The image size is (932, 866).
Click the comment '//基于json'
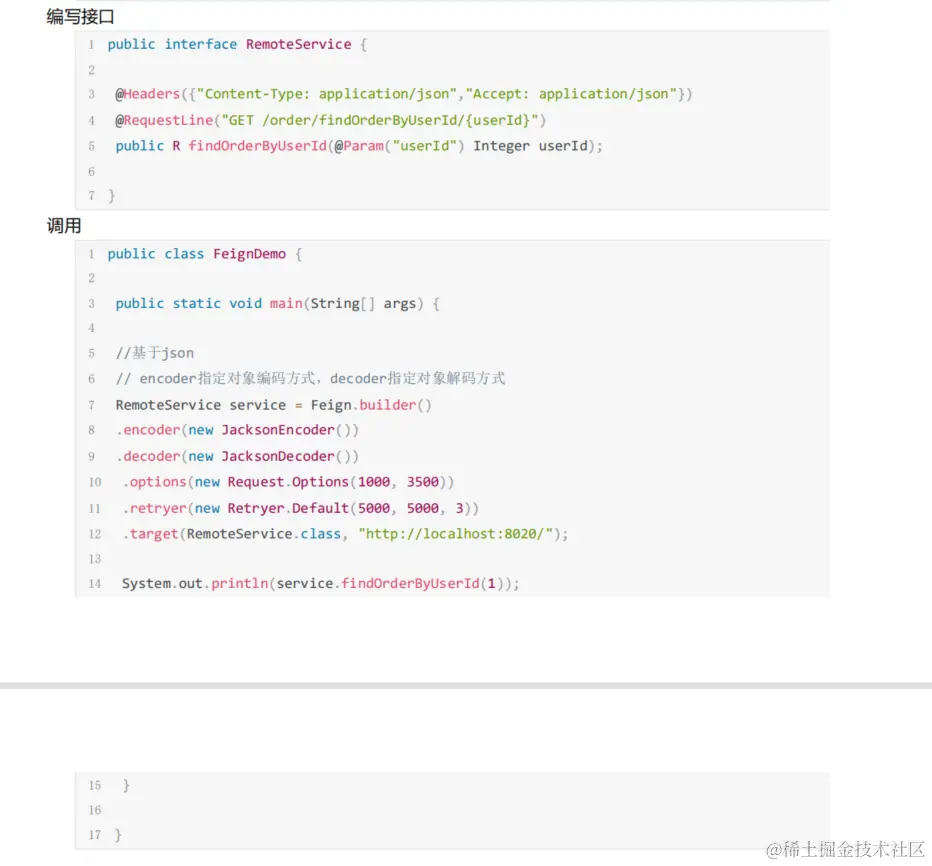coord(155,353)
